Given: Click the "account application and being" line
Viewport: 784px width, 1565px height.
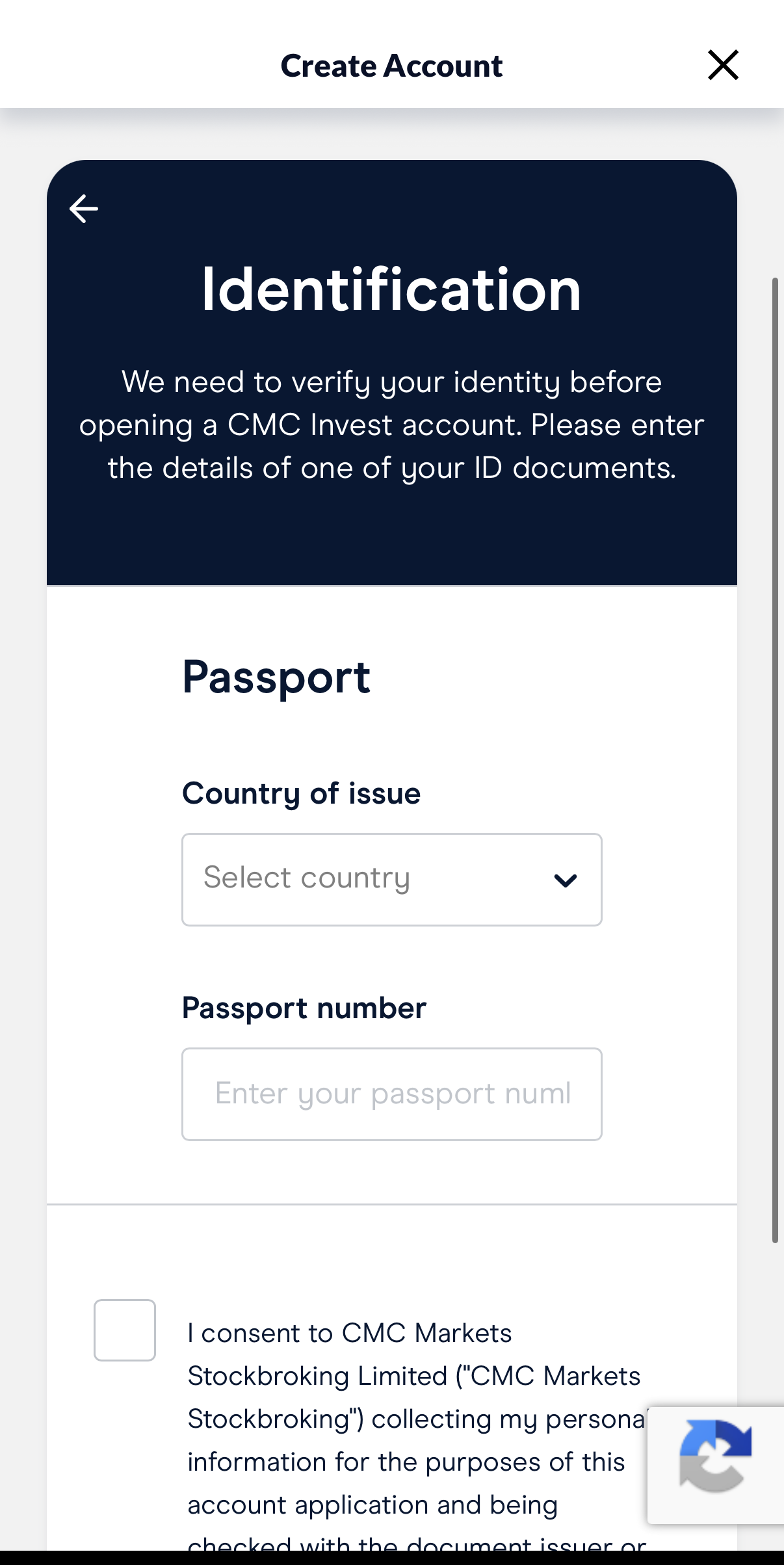Looking at the screenshot, I should (x=372, y=1505).
